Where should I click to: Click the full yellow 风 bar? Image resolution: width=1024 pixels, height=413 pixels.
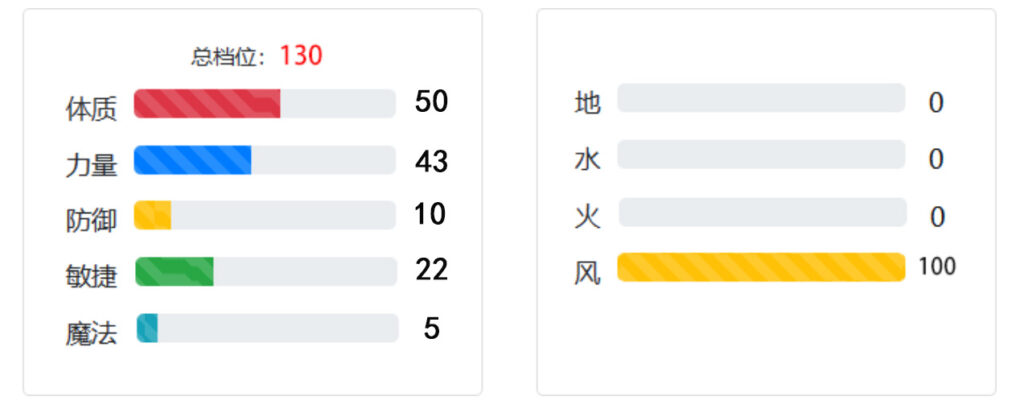pyautogui.click(x=761, y=267)
